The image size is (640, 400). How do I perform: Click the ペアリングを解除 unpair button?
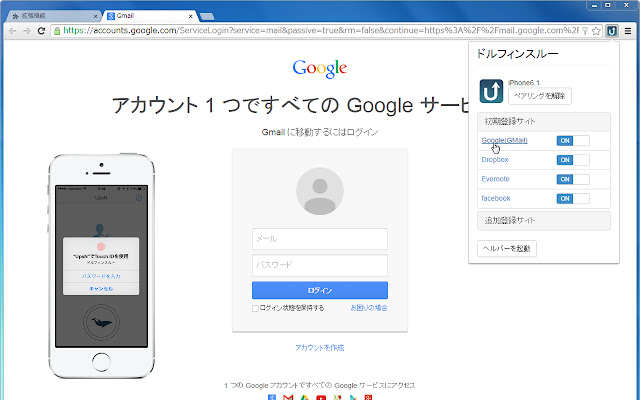tap(540, 96)
